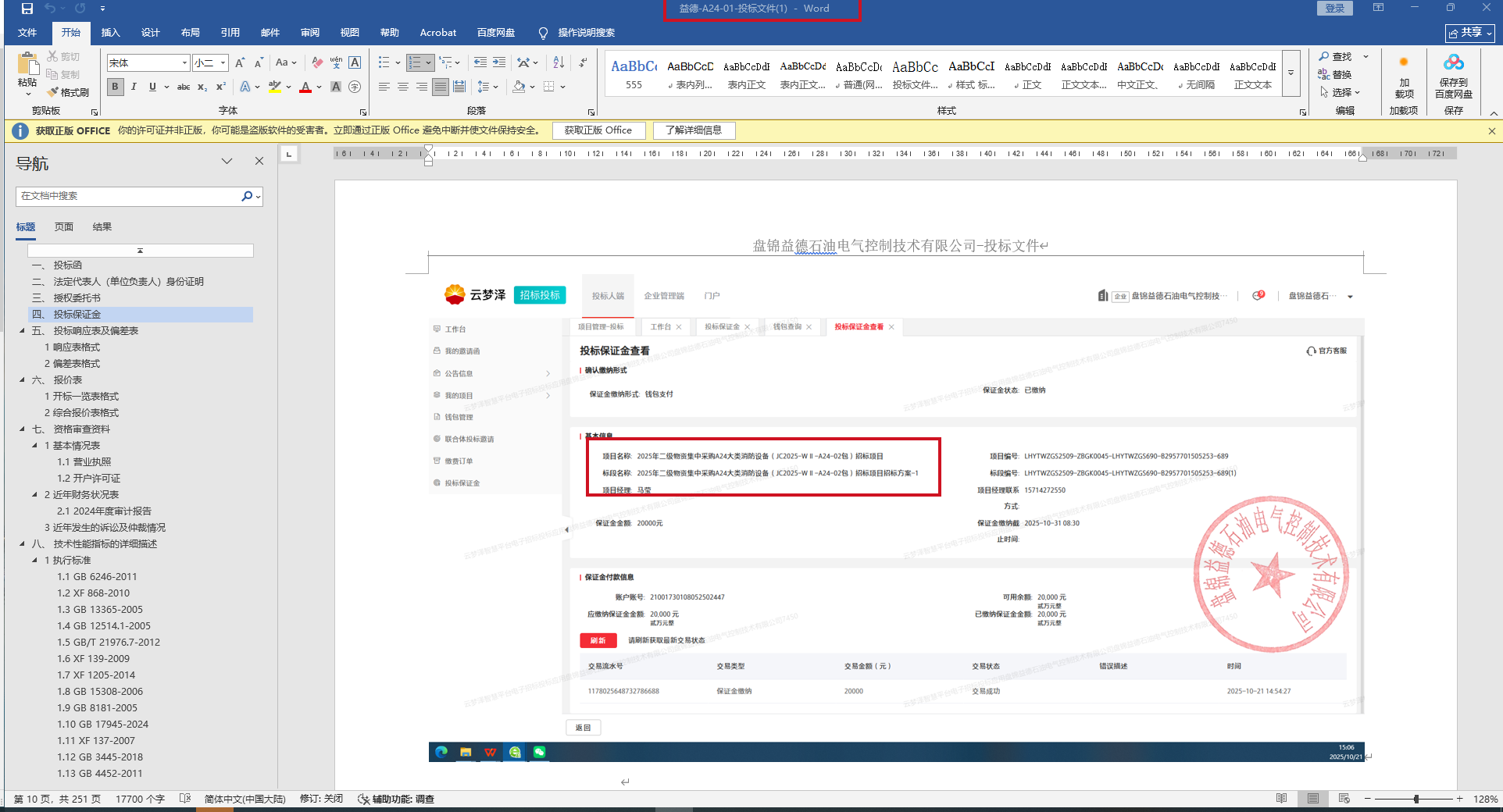Apply the red font color
Screen dimensions: 1503x812
pos(305,87)
